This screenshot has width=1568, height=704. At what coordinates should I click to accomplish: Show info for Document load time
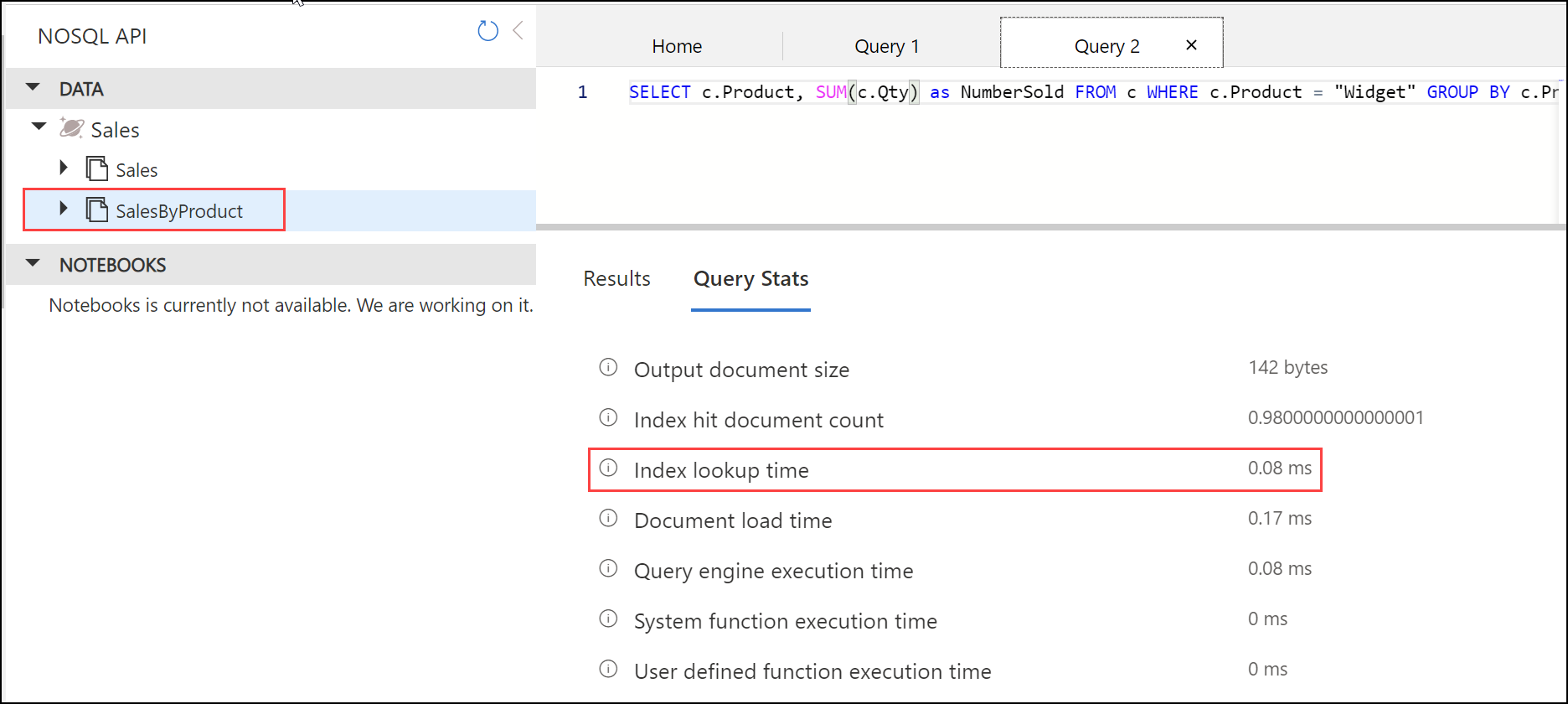(x=608, y=518)
